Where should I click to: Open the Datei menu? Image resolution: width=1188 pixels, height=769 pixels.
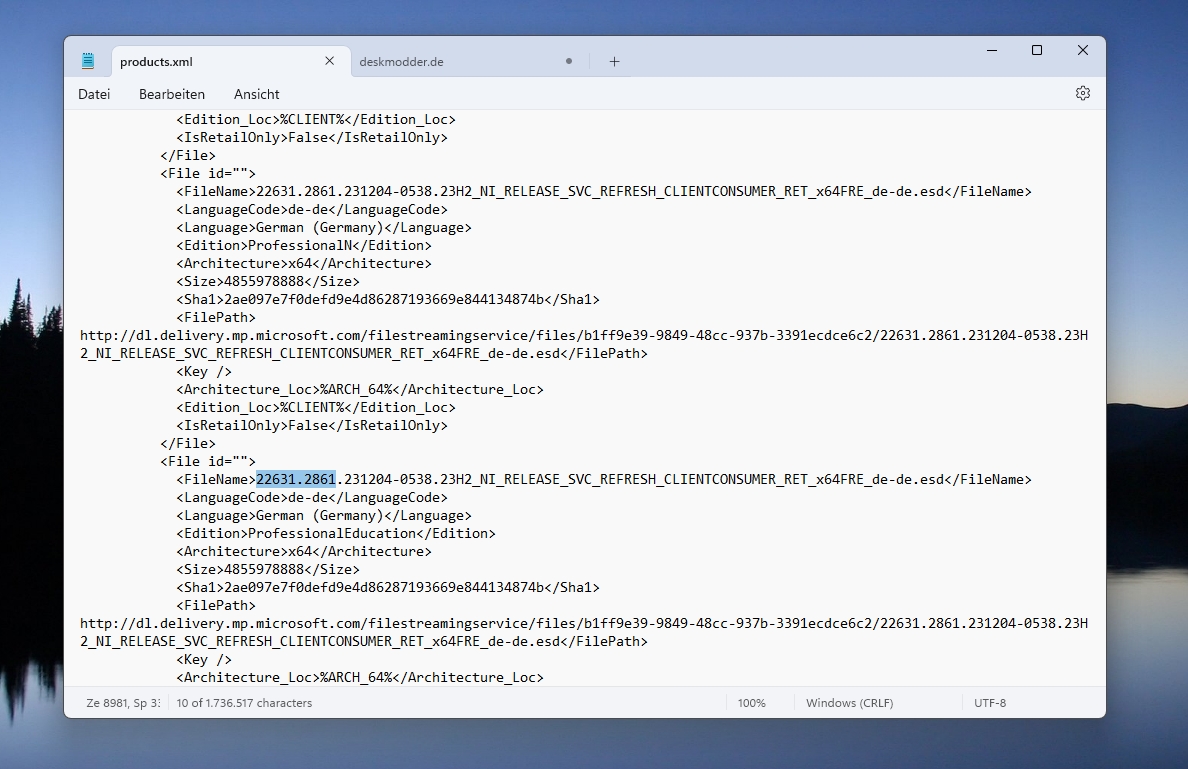[x=94, y=94]
